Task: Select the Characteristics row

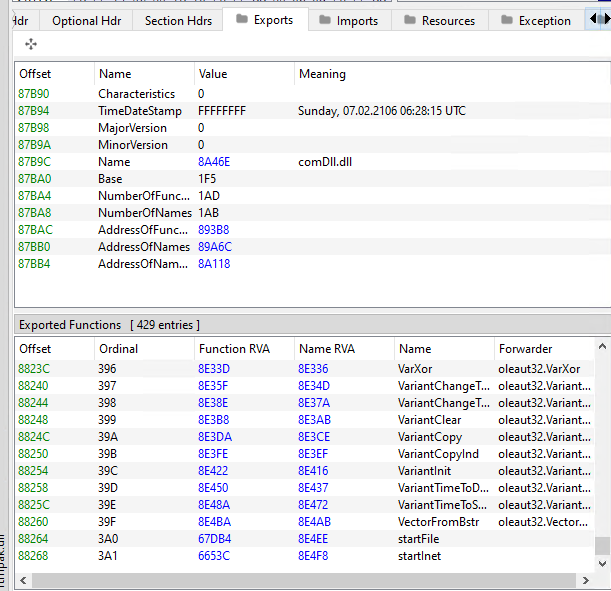Action: coord(312,94)
